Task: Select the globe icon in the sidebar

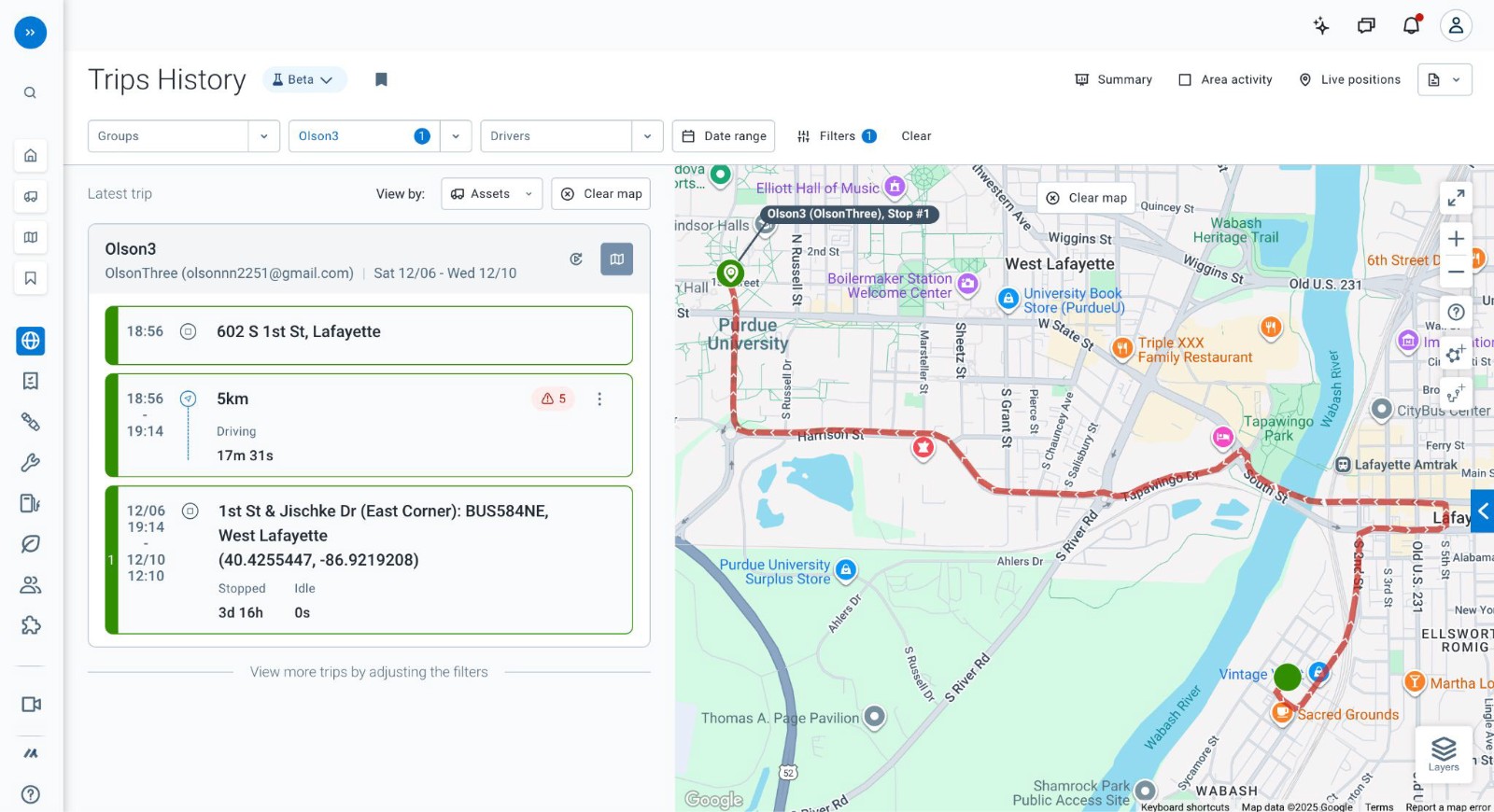Action: coord(31,341)
